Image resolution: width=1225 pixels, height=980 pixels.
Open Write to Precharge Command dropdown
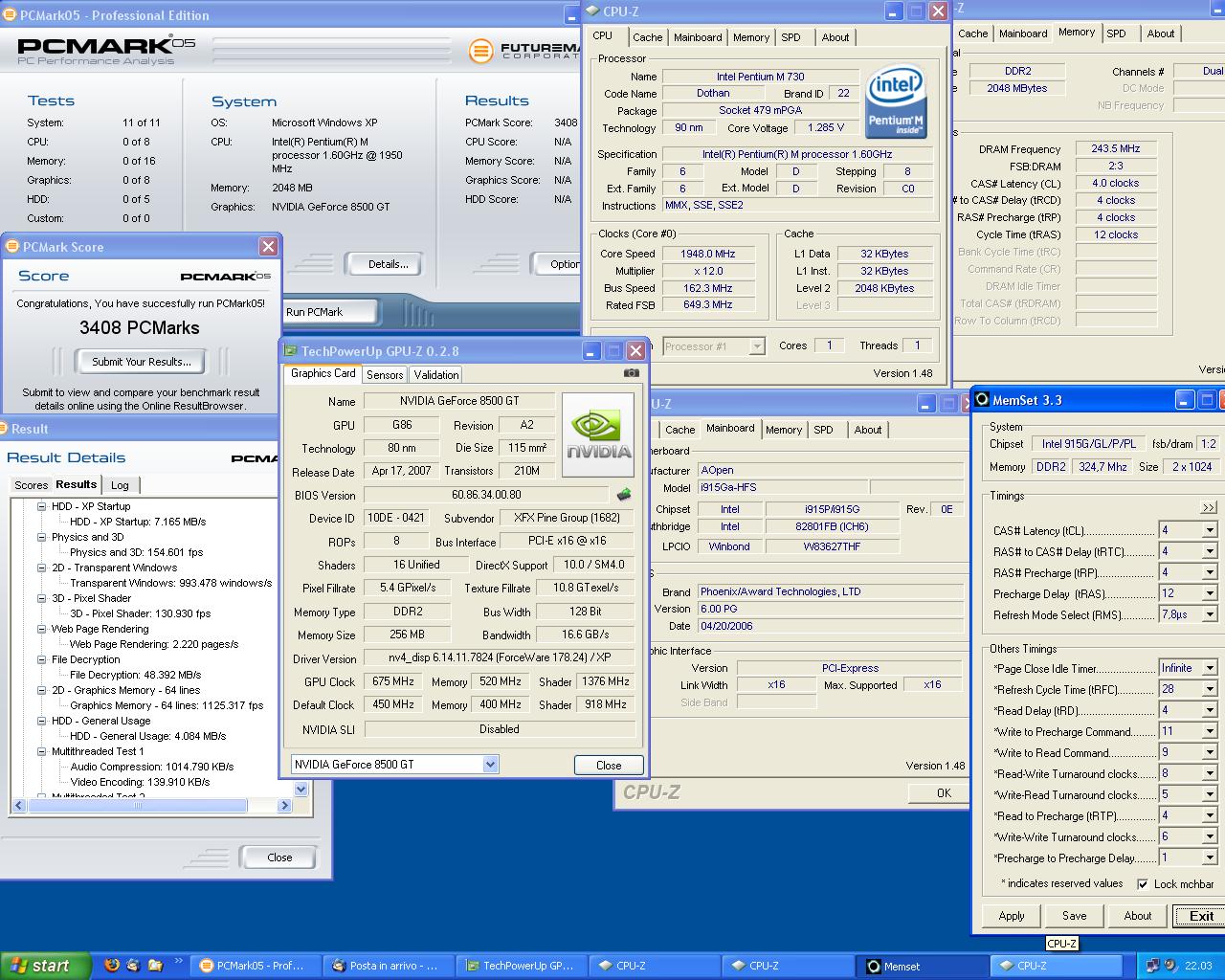(1210, 731)
